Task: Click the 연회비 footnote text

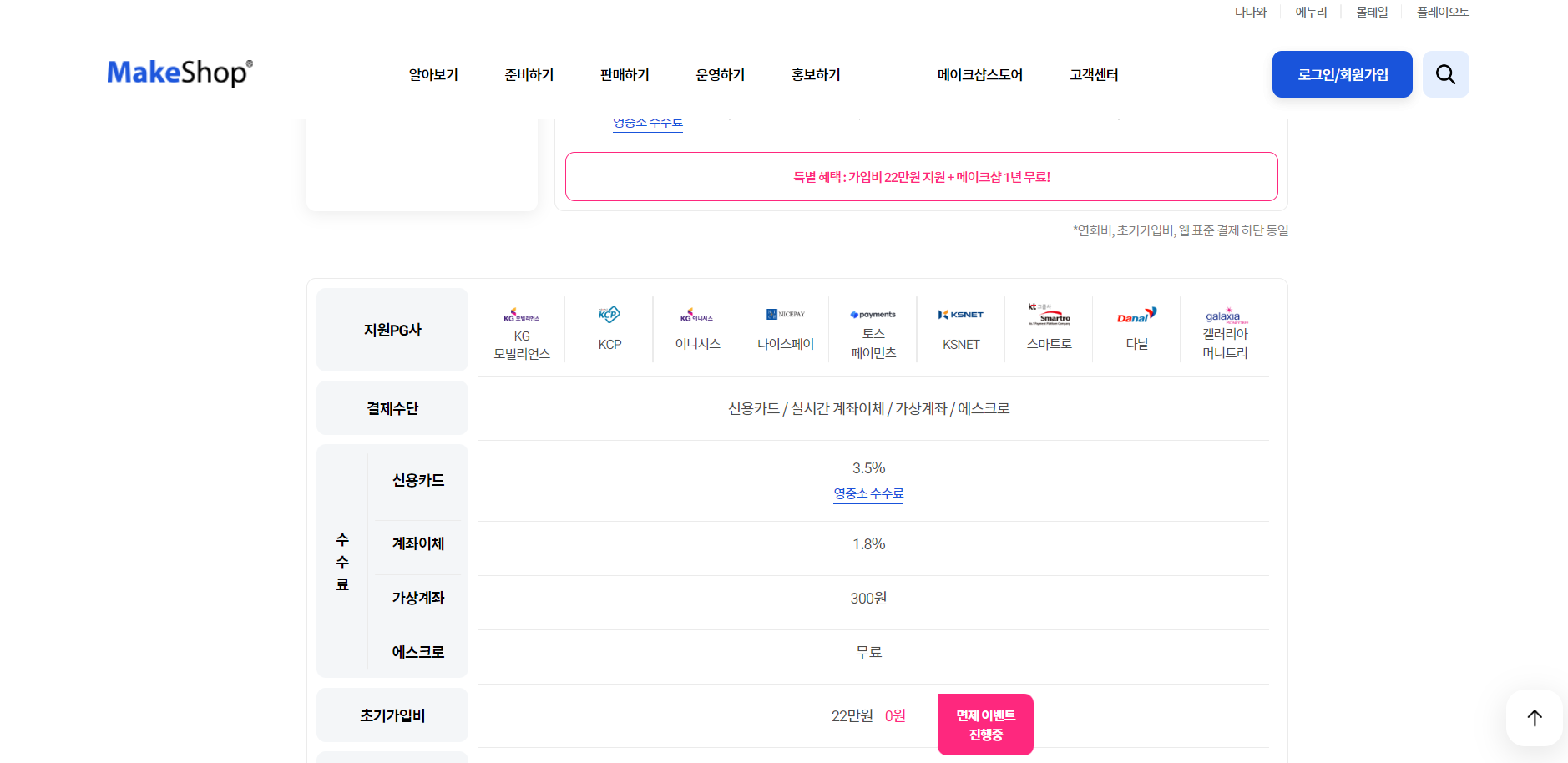Action: pyautogui.click(x=1181, y=230)
